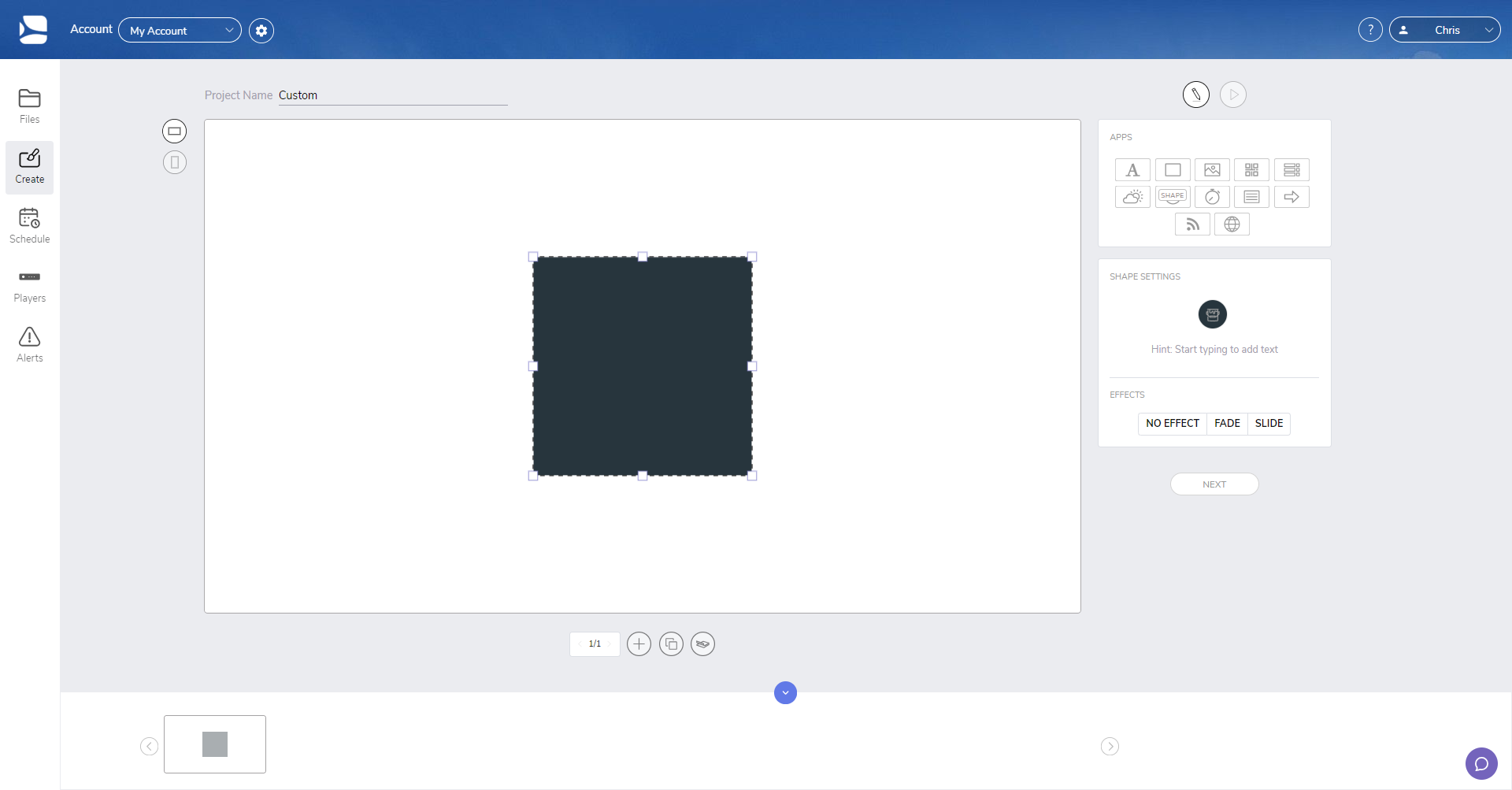Insert a QR code app
The image size is (1512, 790).
coord(1251,170)
